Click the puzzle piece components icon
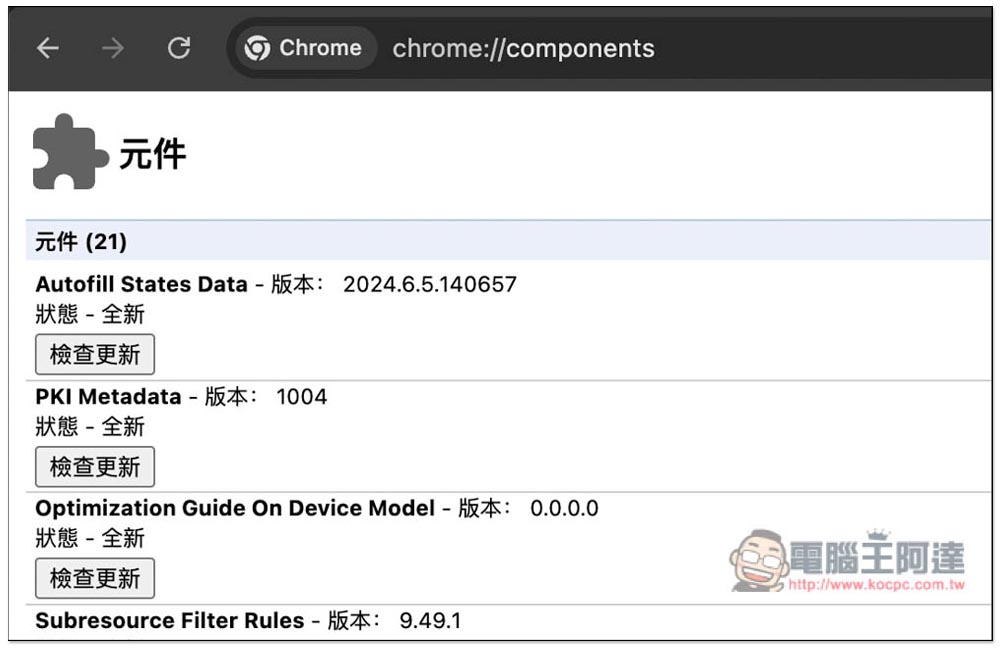 pyautogui.click(x=70, y=152)
